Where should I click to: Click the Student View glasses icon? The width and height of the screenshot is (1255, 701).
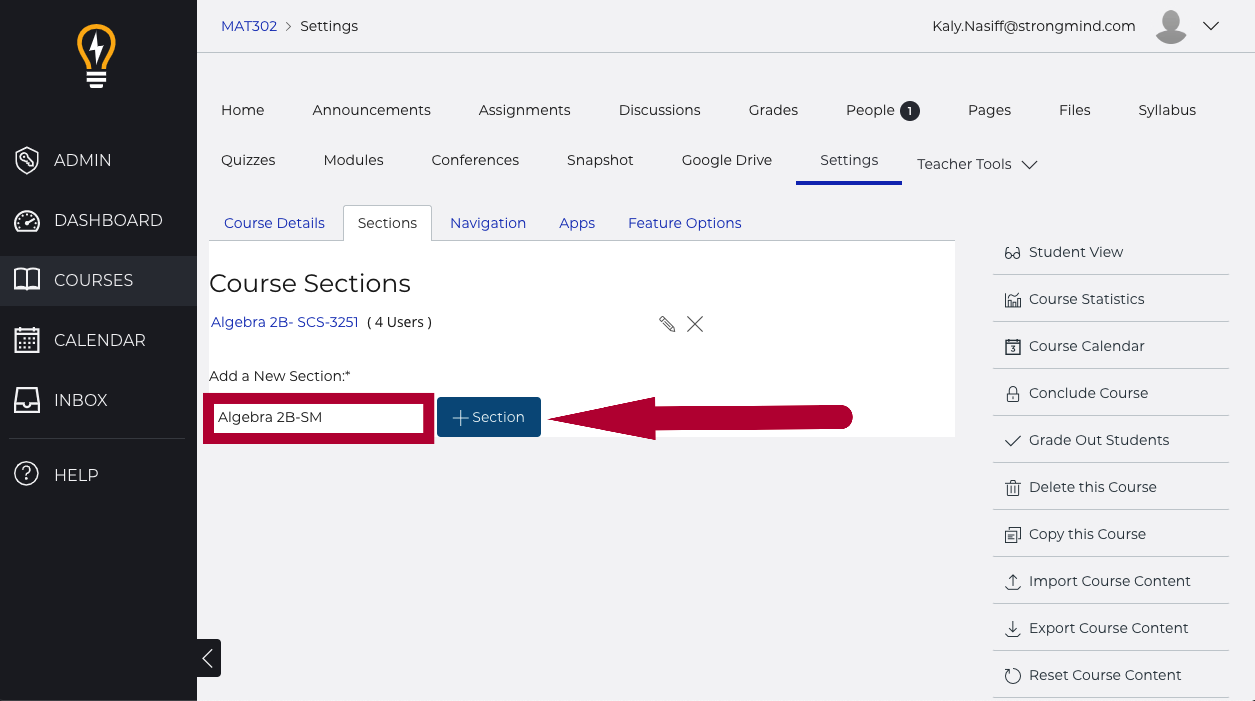tap(1012, 253)
